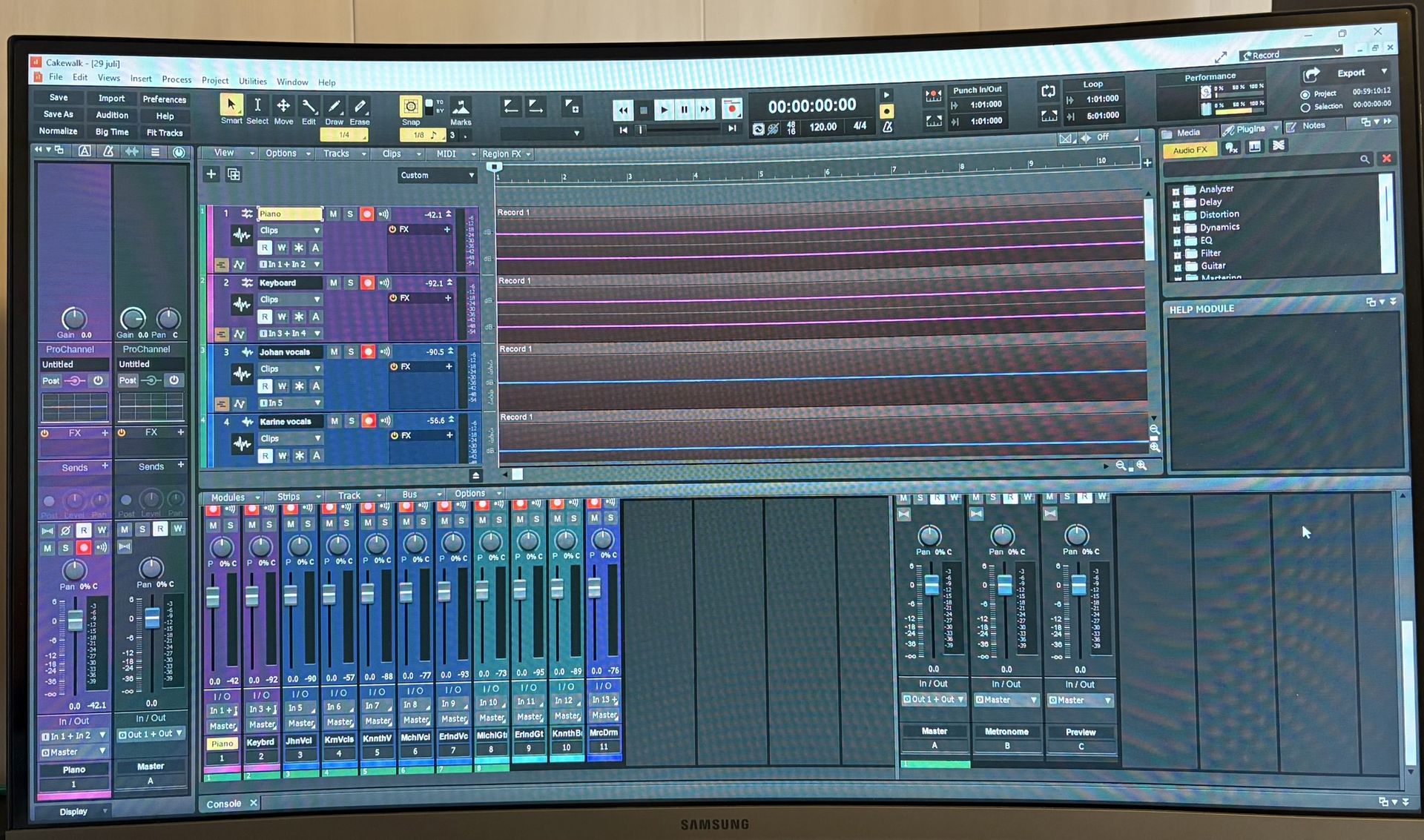Disarm record on Johan vocals track
The image size is (1424, 840).
pyautogui.click(x=368, y=351)
